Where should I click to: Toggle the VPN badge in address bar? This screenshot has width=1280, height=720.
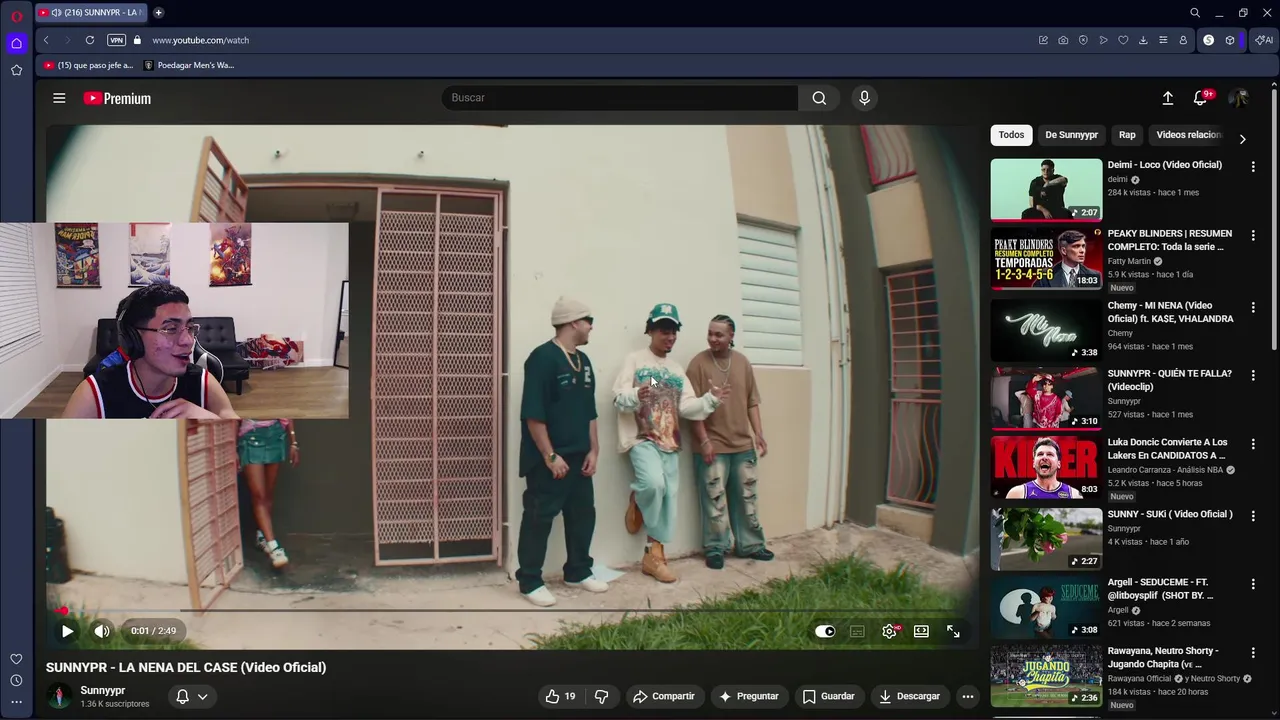[116, 40]
